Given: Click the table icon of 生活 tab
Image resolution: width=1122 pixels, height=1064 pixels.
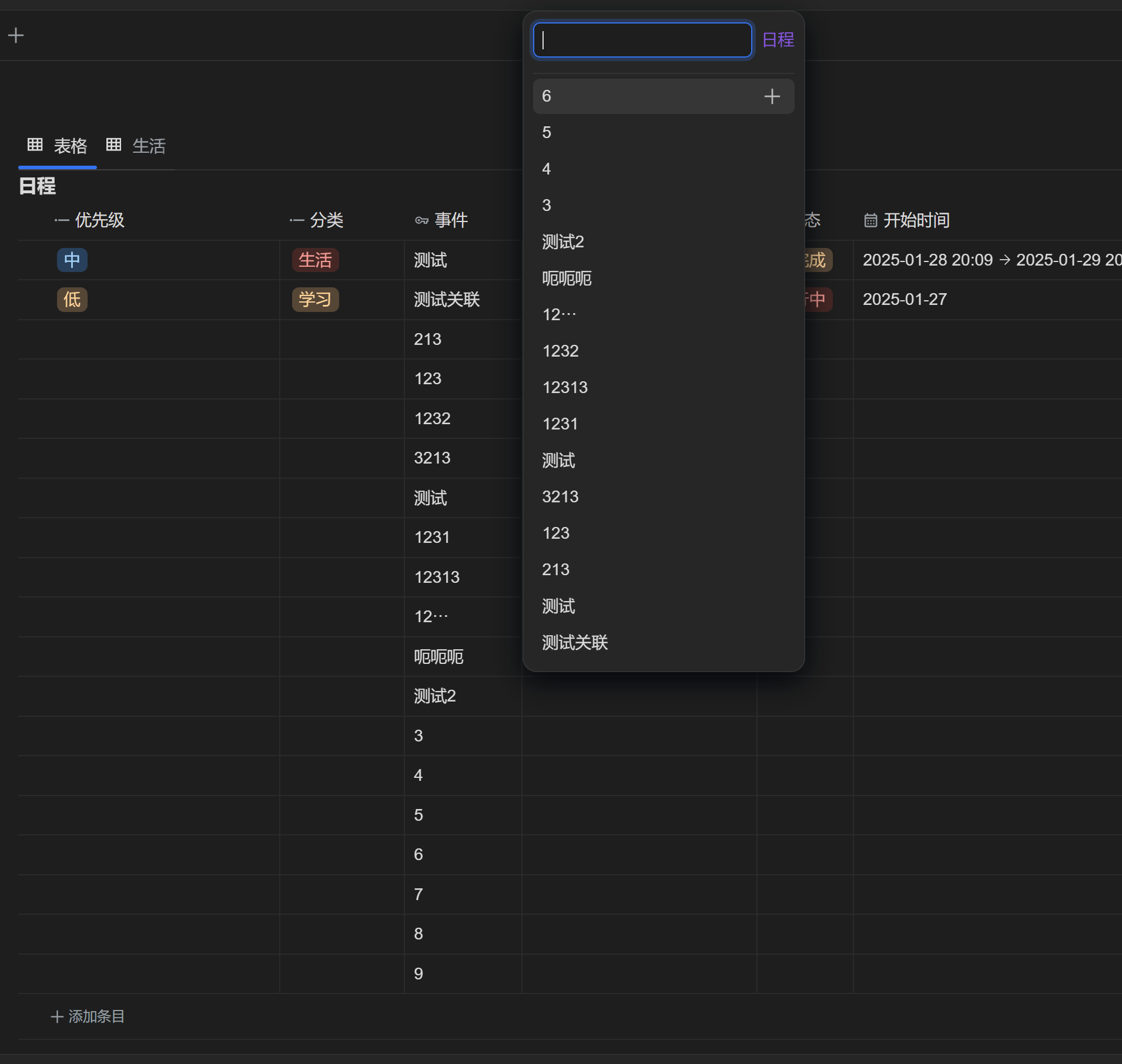Looking at the screenshot, I should 113,145.
